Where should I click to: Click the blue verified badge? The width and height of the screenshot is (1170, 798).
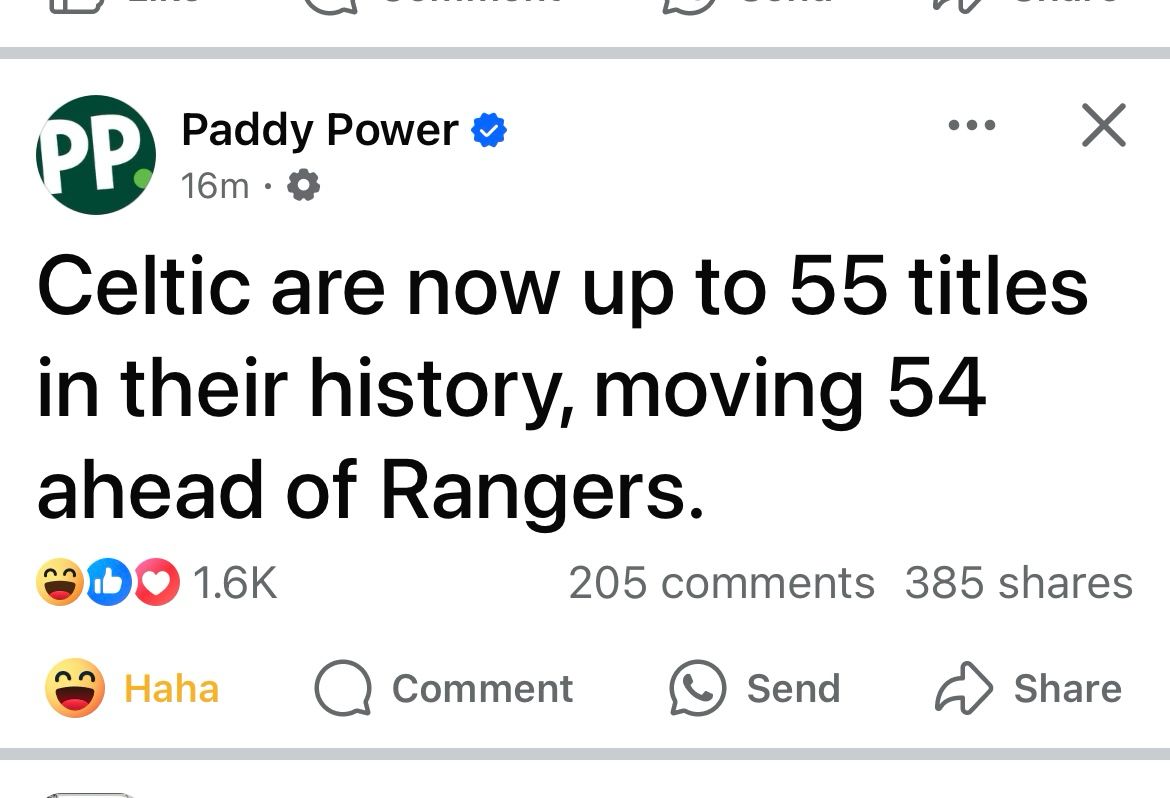pos(489,130)
